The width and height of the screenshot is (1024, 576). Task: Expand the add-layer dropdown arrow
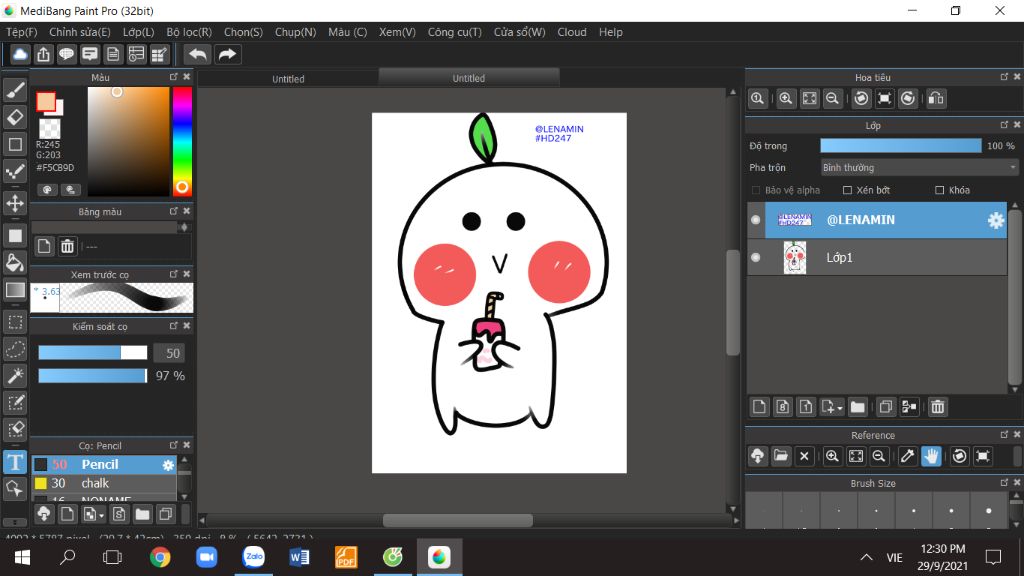[839, 408]
